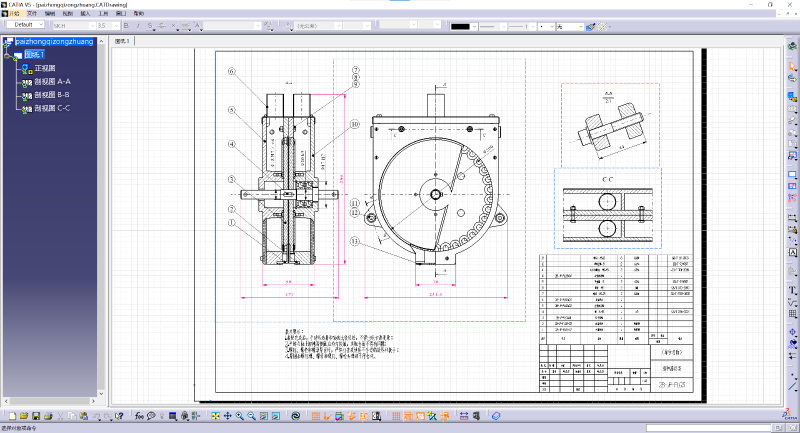
Task: Zoom out with magnifier minus icon
Action: point(252,416)
